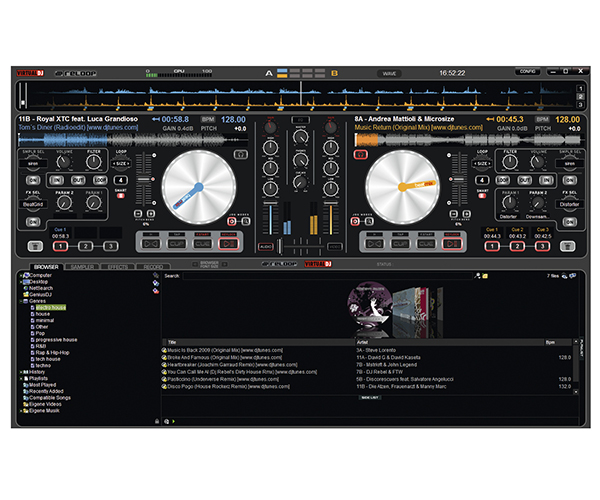600x500 pixels.
Task: Hit the CUP transport button on the left deck
Action: tap(177, 244)
